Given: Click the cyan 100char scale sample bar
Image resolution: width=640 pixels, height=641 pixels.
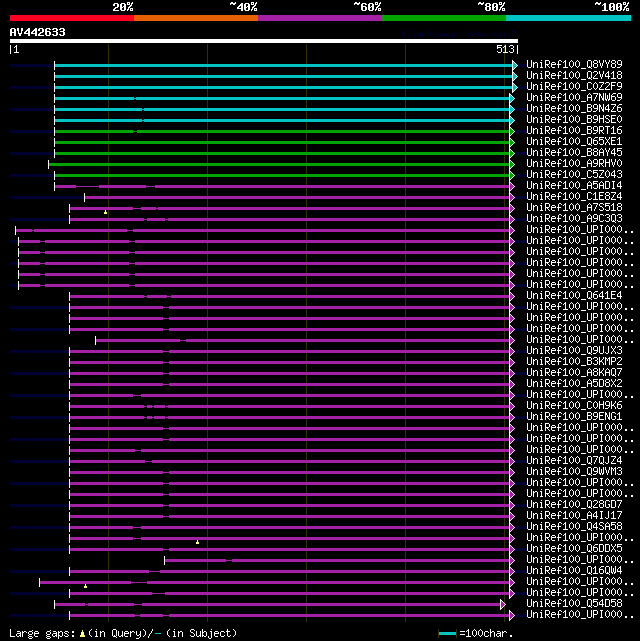Looking at the screenshot, I should (448, 634).
